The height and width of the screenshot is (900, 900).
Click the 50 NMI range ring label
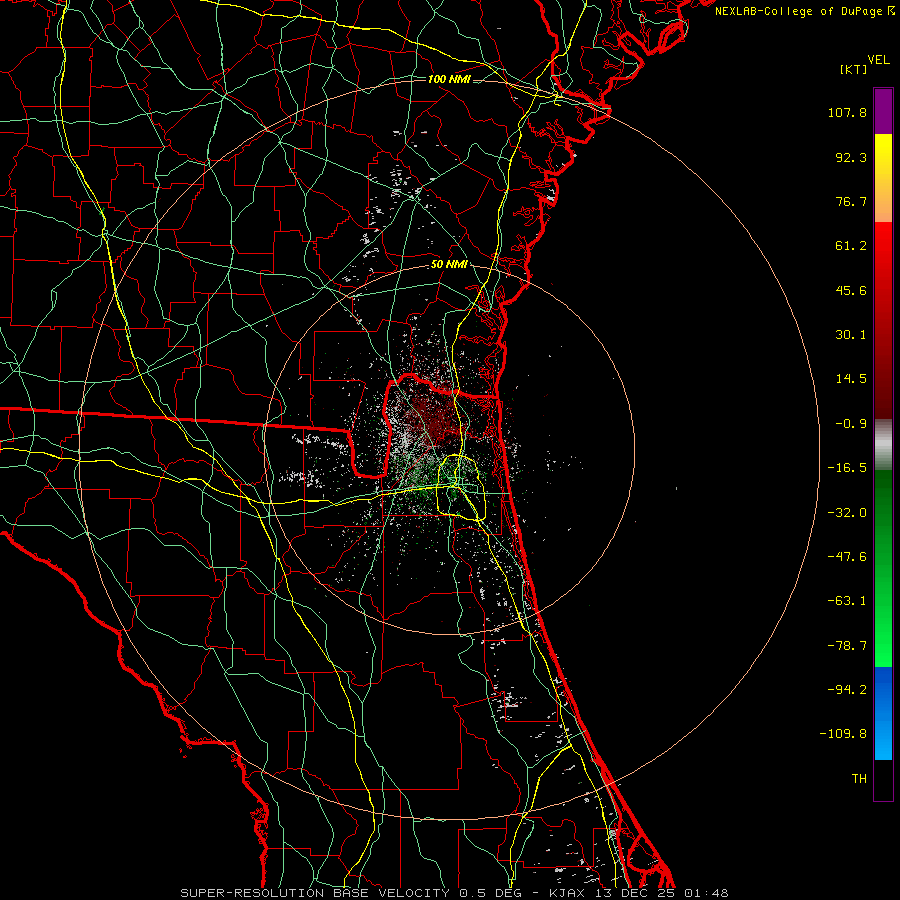point(449,265)
